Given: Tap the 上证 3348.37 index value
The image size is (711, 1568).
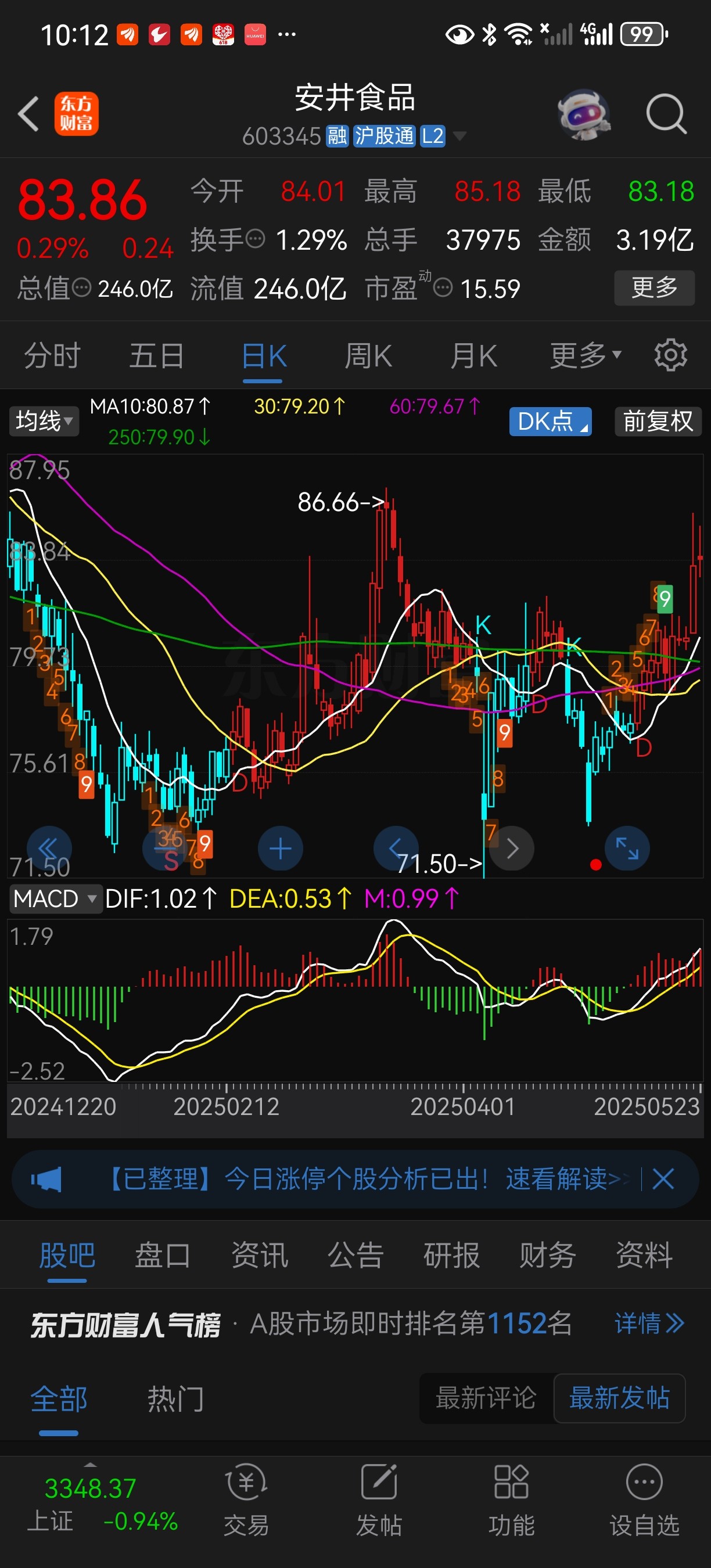Looking at the screenshot, I should click(x=90, y=1488).
